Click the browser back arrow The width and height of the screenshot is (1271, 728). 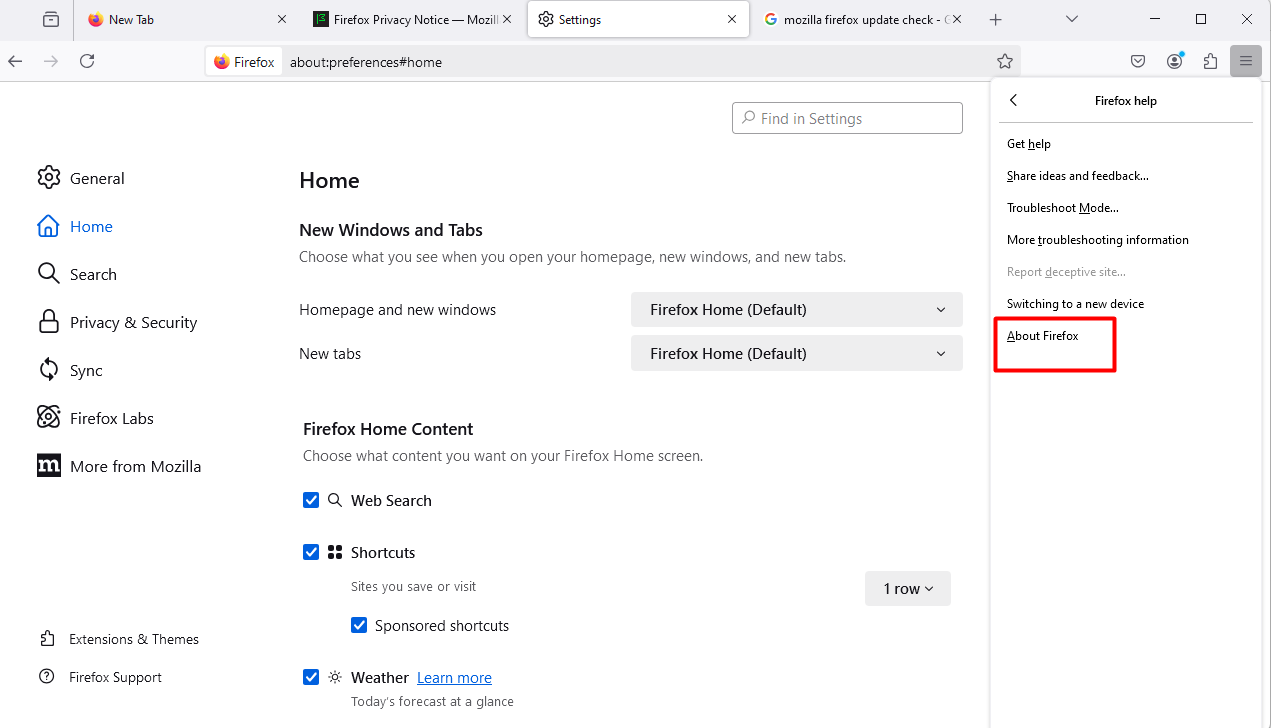point(15,61)
